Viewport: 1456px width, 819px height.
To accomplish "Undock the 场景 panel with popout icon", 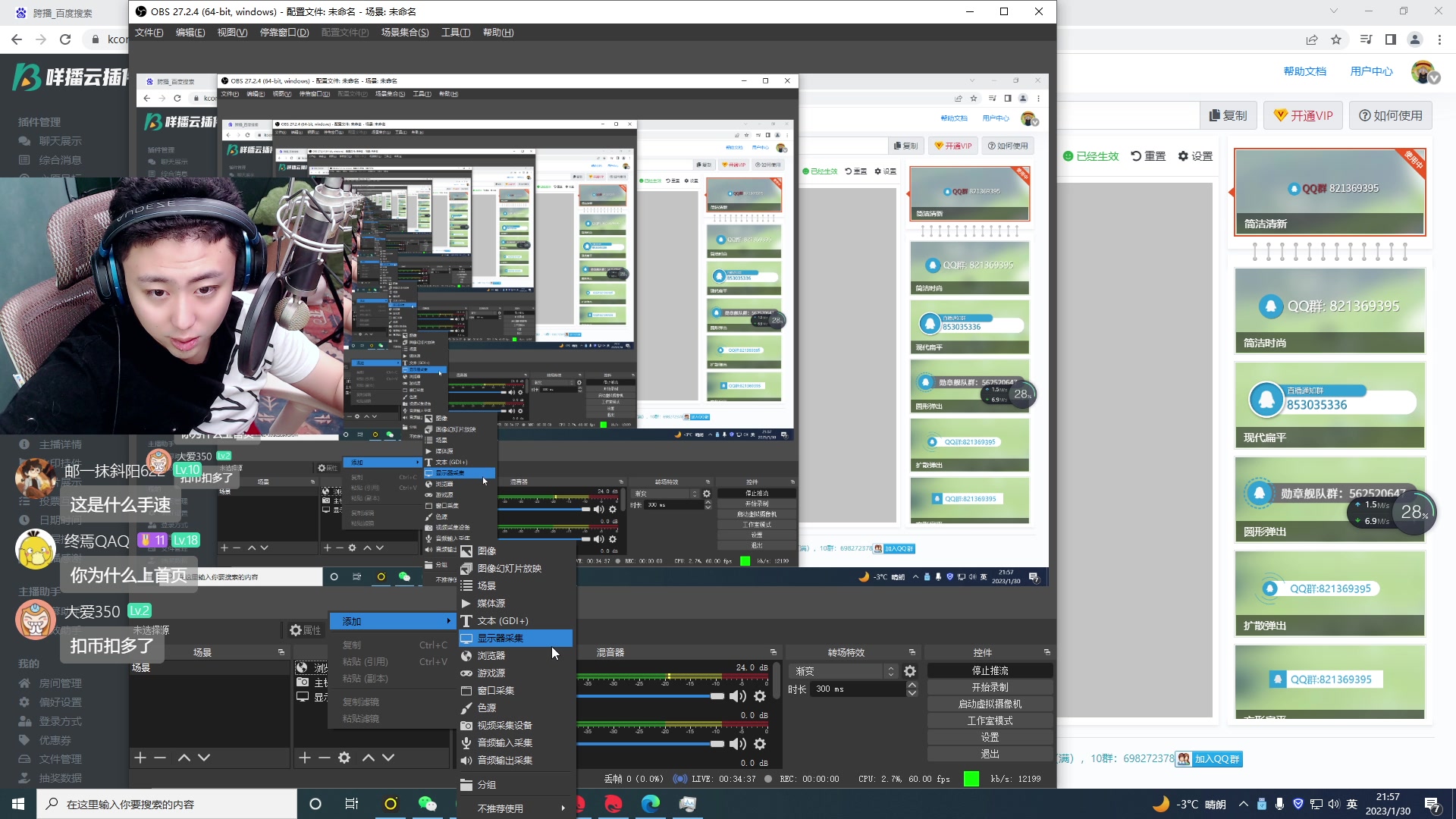I will pos(281,652).
